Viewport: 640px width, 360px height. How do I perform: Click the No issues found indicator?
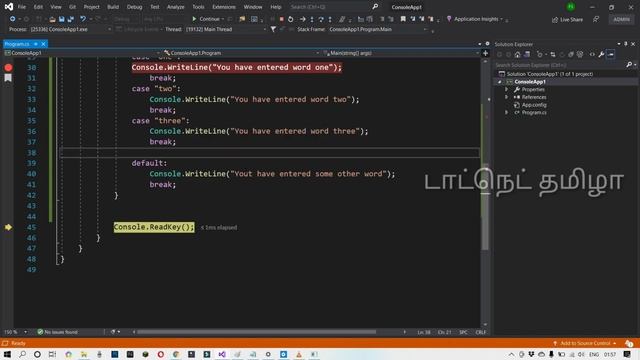pos(57,332)
